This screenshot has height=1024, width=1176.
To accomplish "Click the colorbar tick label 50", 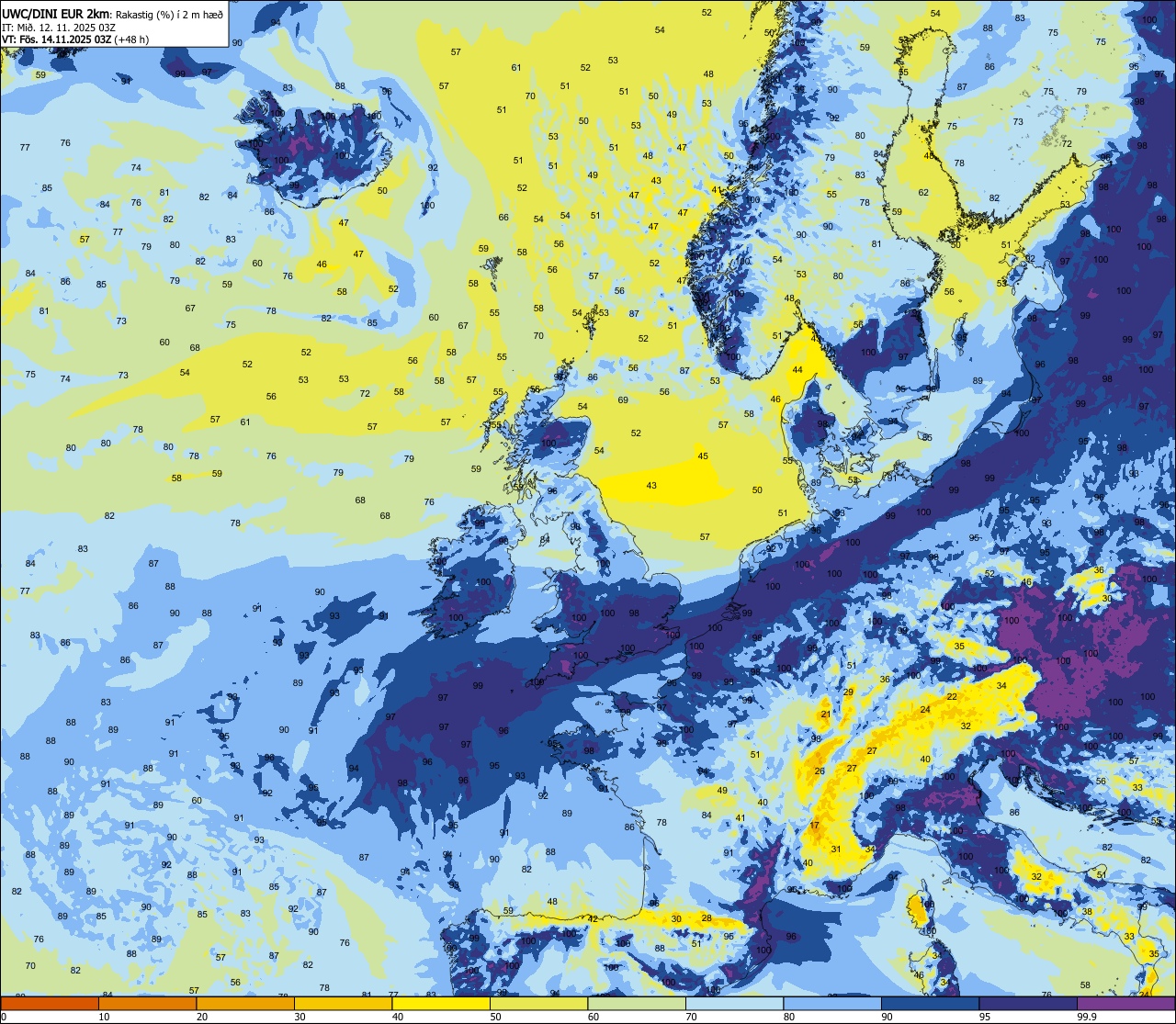I will (495, 1017).
